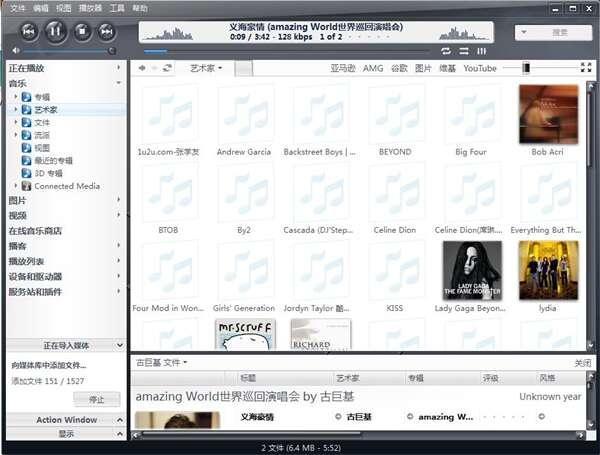Mute audio via the speaker icon
The image size is (600, 455).
point(15,50)
